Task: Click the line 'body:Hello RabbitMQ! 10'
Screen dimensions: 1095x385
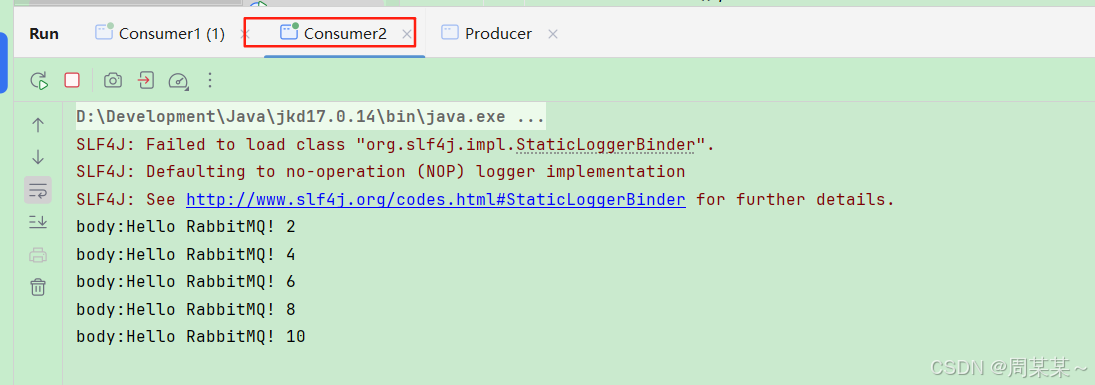Action: coord(191,337)
